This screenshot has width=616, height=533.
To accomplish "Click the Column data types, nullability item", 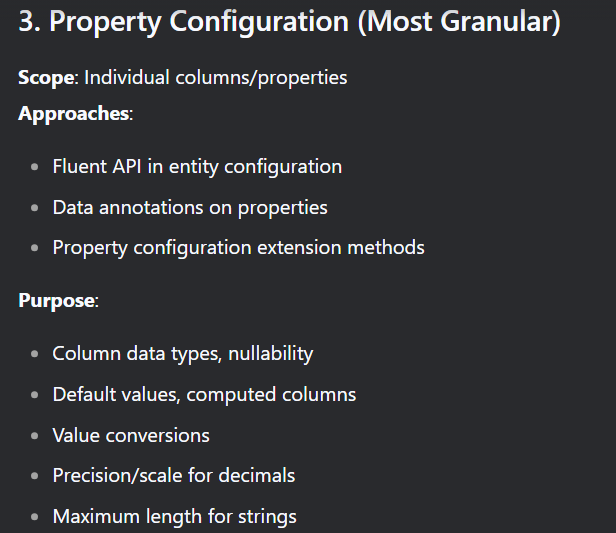I will click(x=183, y=354).
